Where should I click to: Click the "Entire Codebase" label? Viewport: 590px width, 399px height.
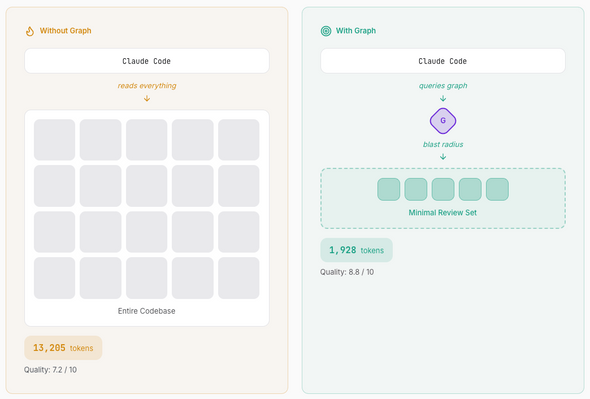(x=146, y=311)
